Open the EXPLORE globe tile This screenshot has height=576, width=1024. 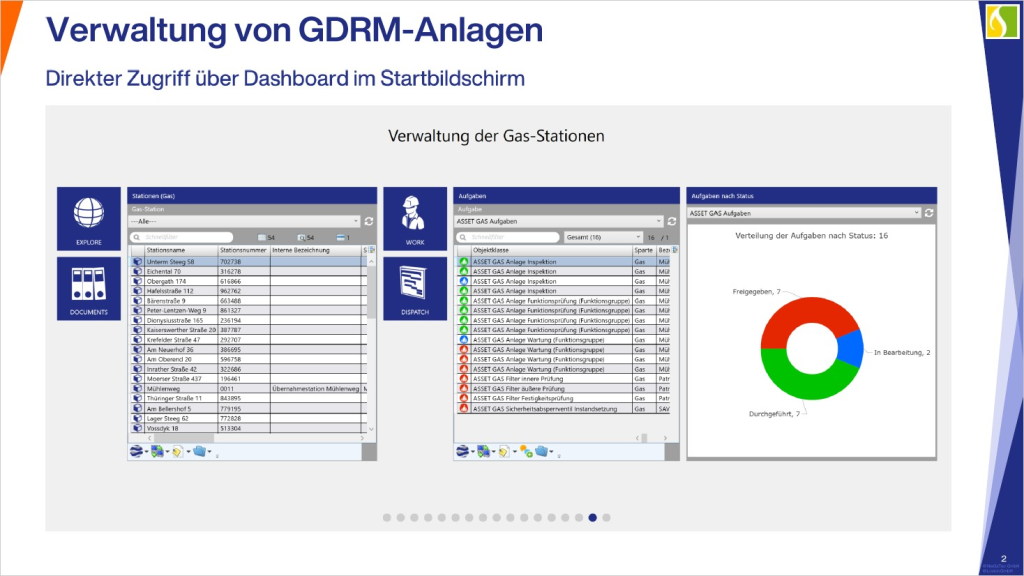click(x=88, y=218)
